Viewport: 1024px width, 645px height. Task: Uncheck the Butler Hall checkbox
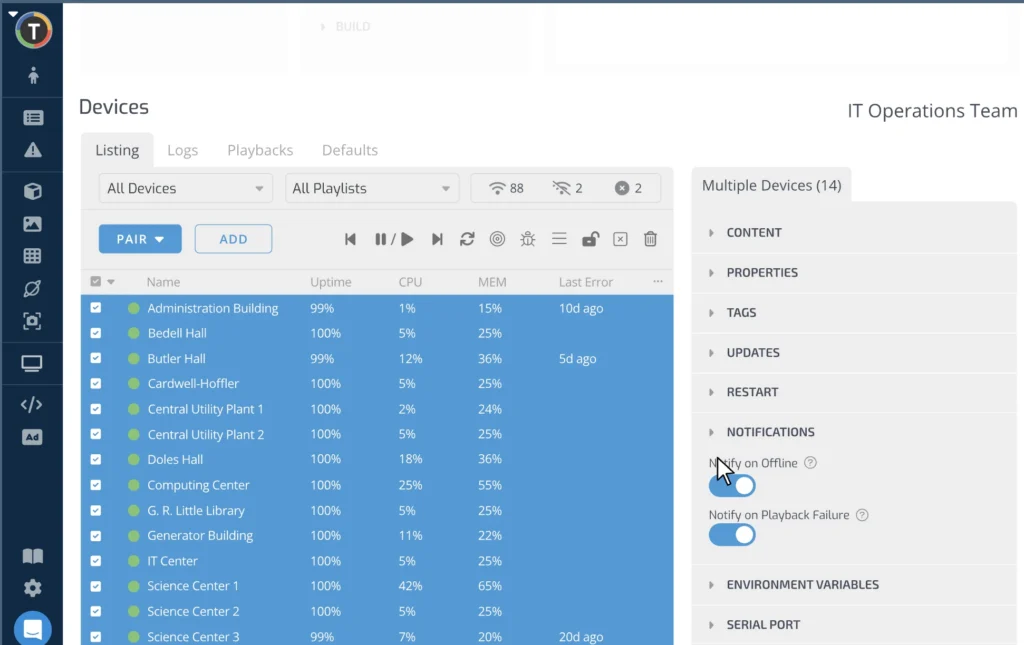[x=96, y=358]
